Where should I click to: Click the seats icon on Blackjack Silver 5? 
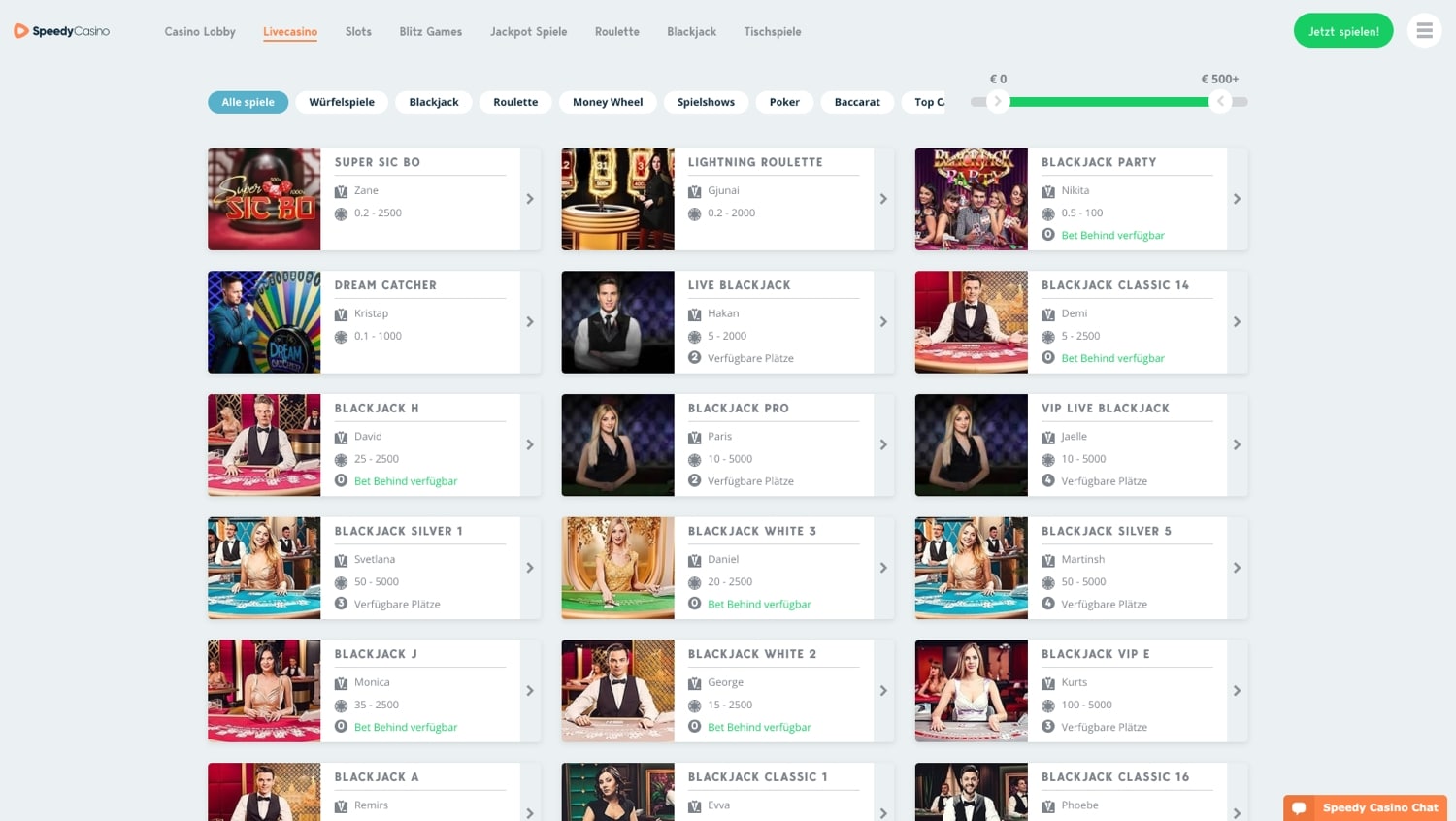tap(1047, 604)
